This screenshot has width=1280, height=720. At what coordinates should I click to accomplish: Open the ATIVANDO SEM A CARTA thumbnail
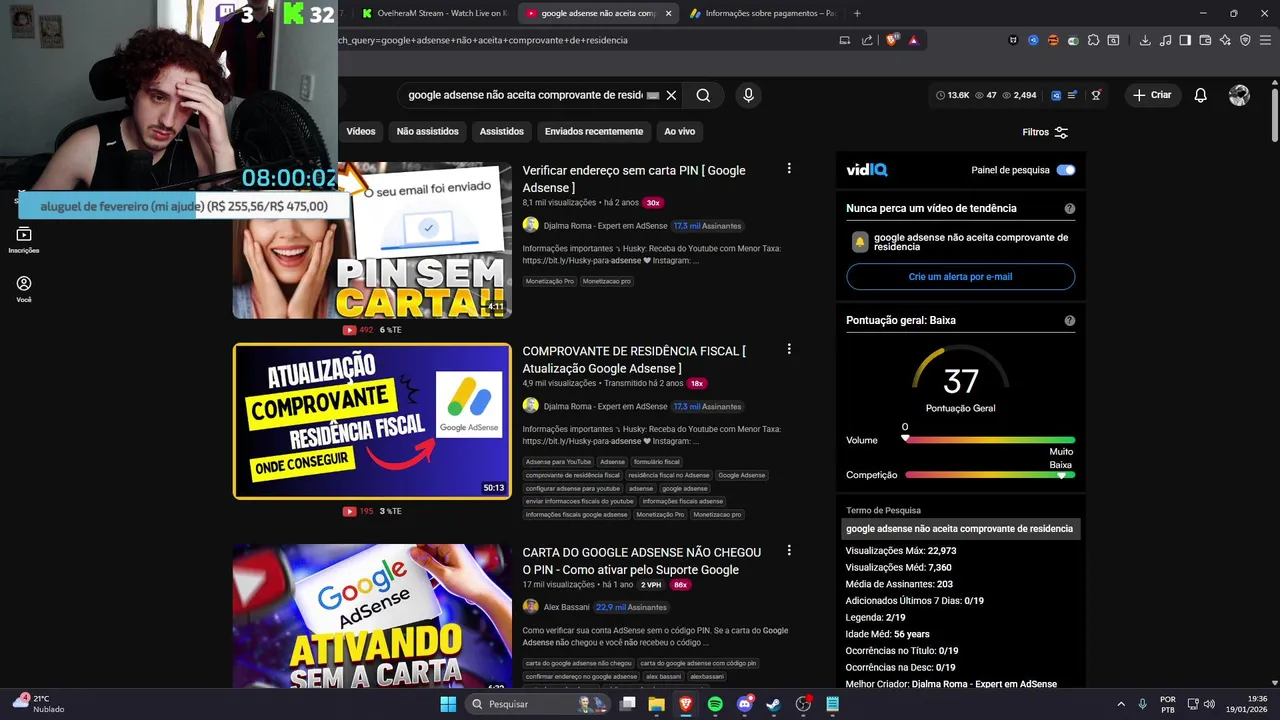[x=372, y=616]
